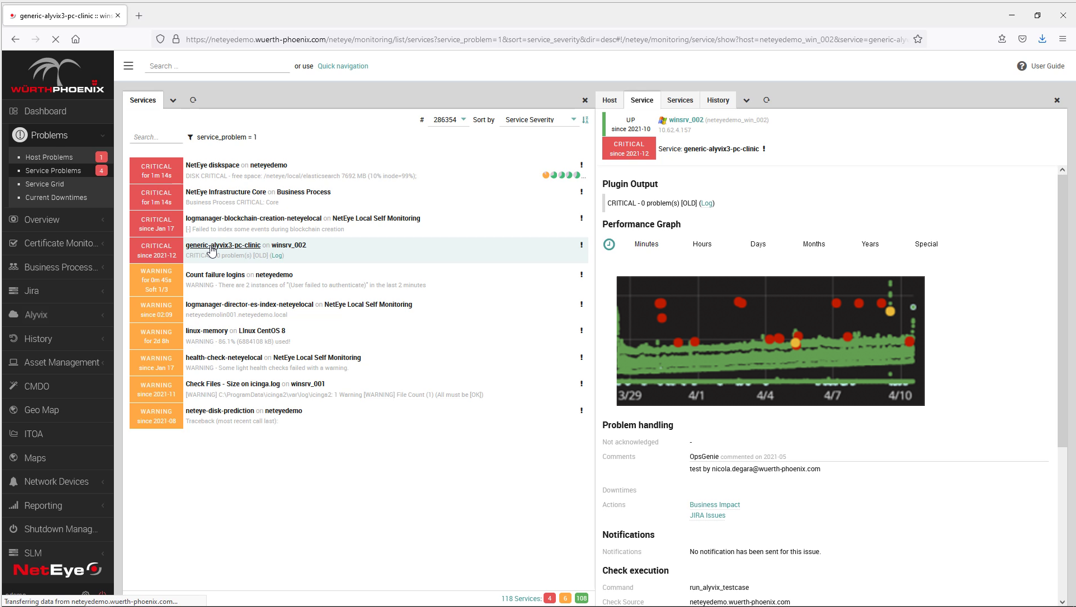The image size is (1076, 607).
Task: Open Network Devices in the sidebar
Action: 56,481
